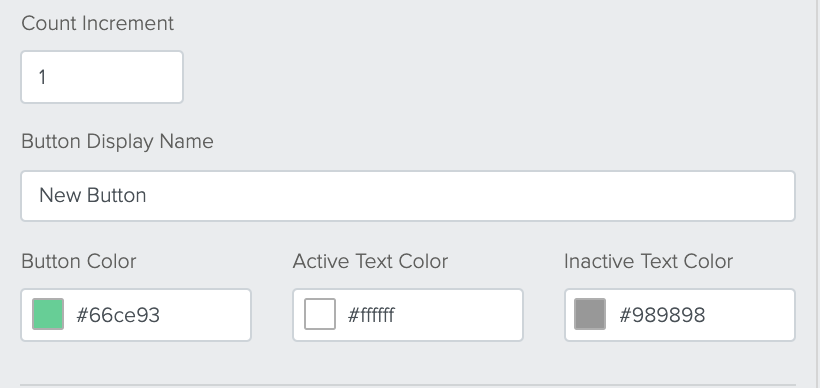820x388 pixels.
Task: Click the Inactive Text Color label
Action: [648, 261]
